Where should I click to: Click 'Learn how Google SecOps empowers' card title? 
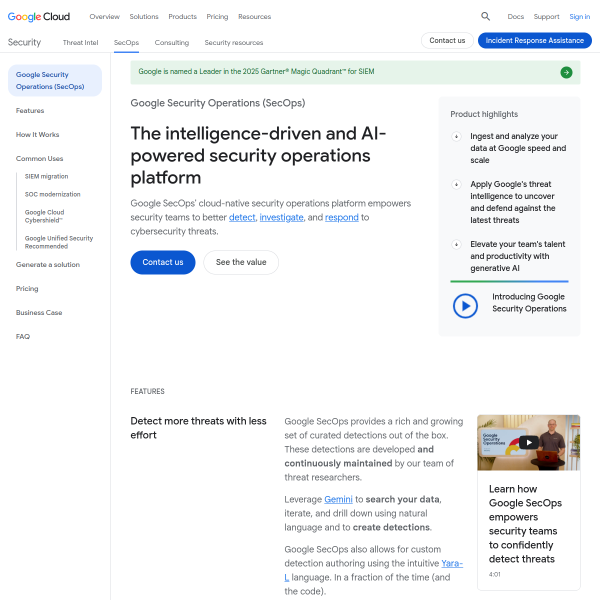[525, 524]
